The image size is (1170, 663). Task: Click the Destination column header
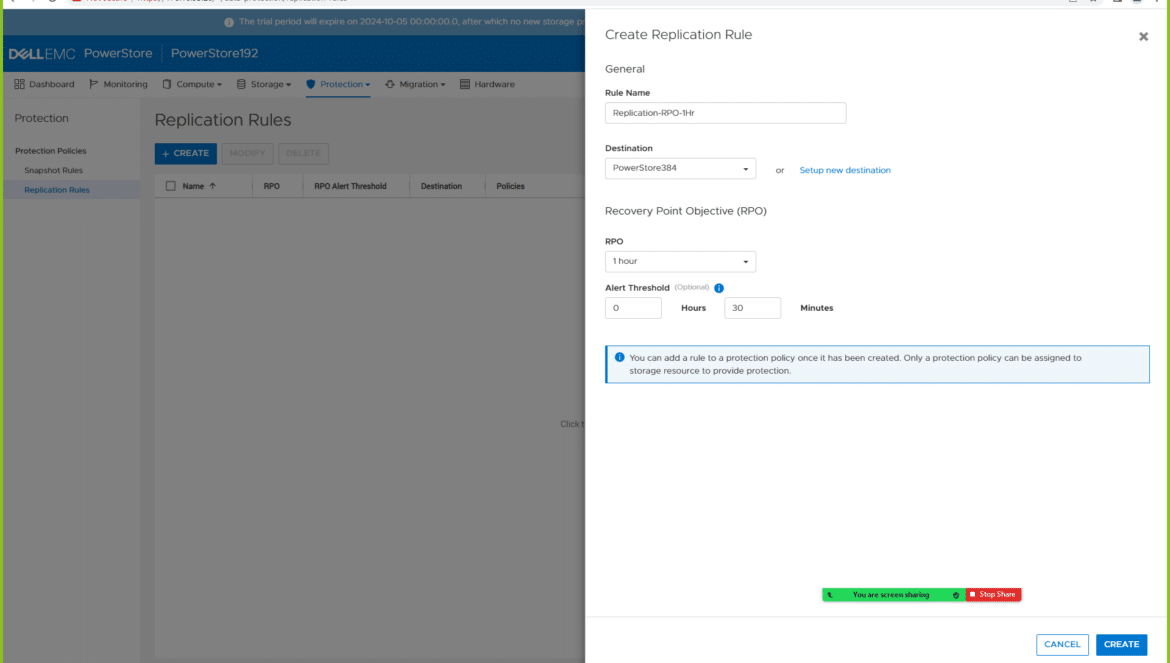(441, 186)
